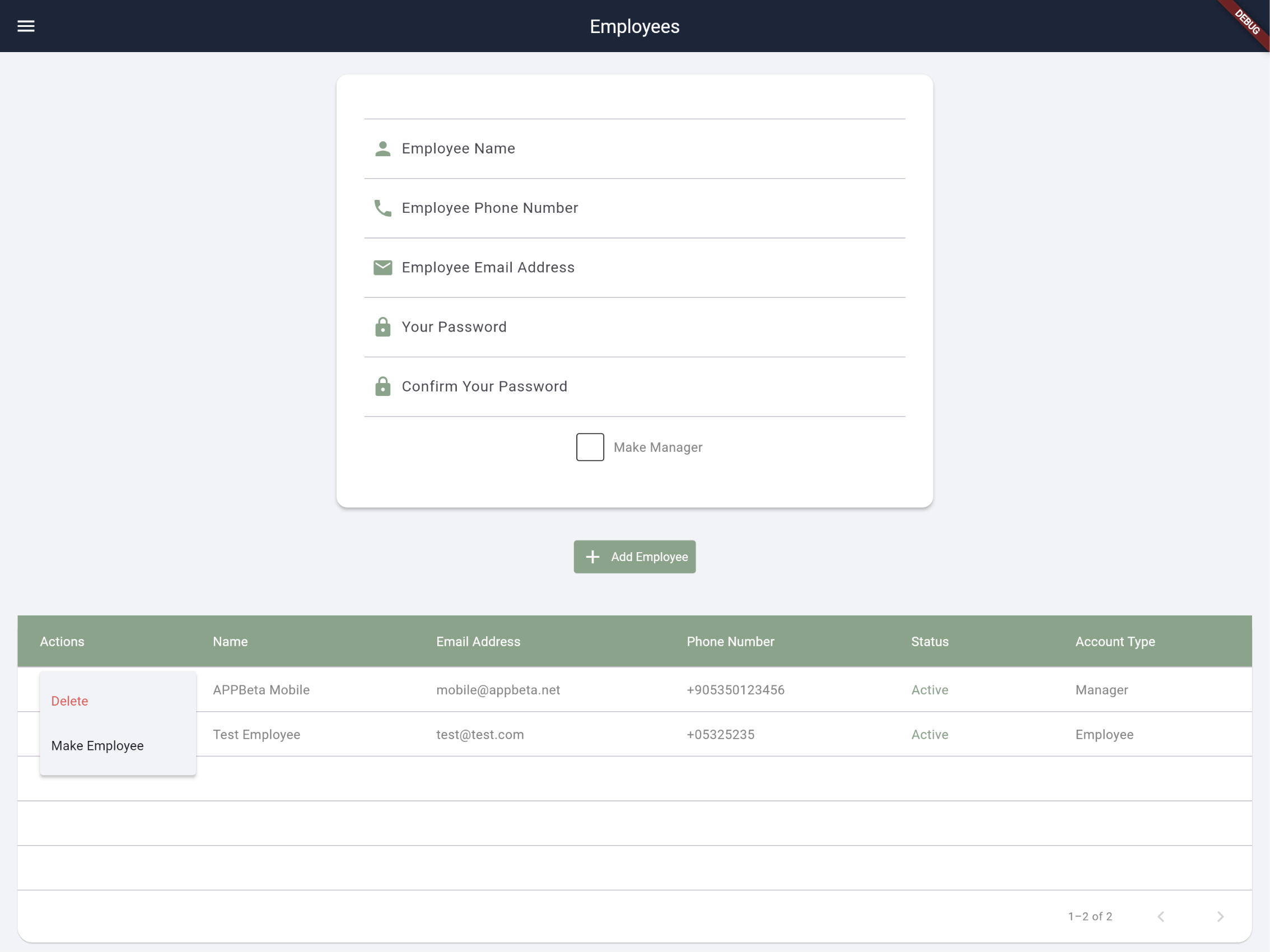Go to the previous table page arrow

tap(1160, 916)
